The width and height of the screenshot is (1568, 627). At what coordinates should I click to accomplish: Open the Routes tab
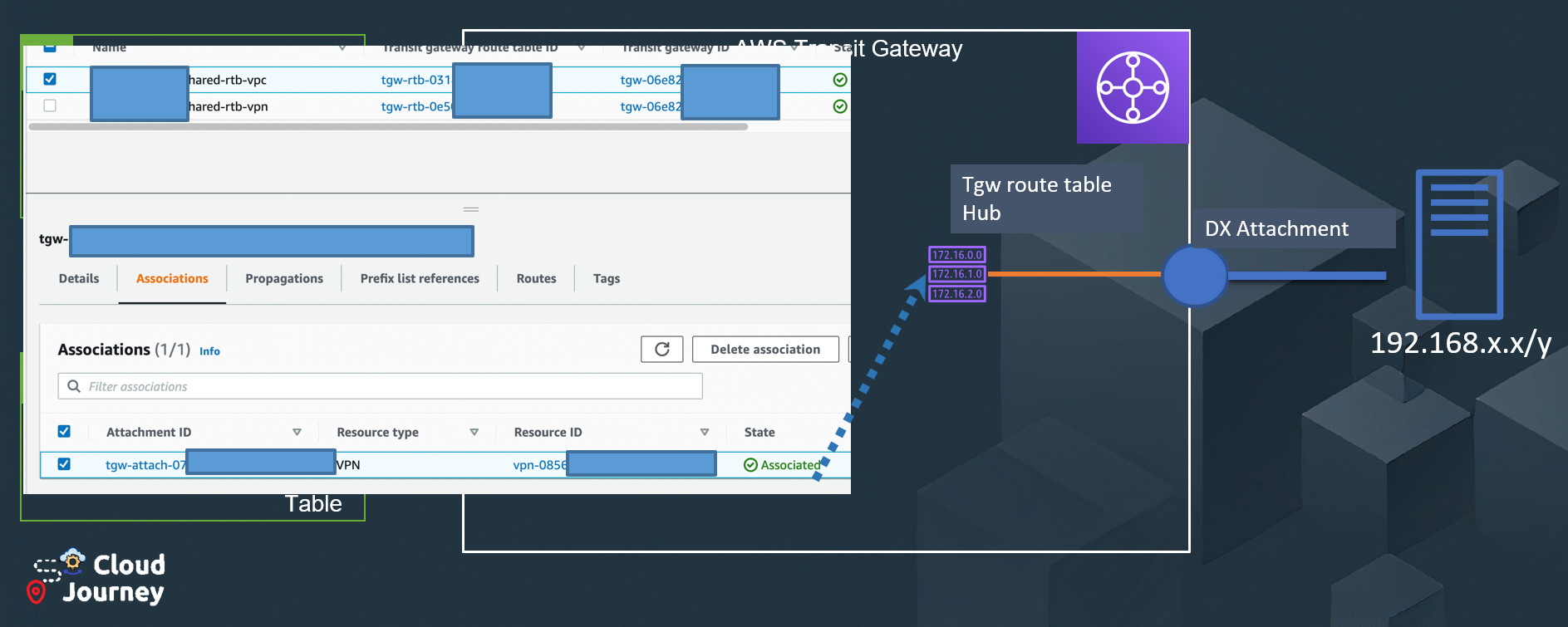tap(536, 279)
